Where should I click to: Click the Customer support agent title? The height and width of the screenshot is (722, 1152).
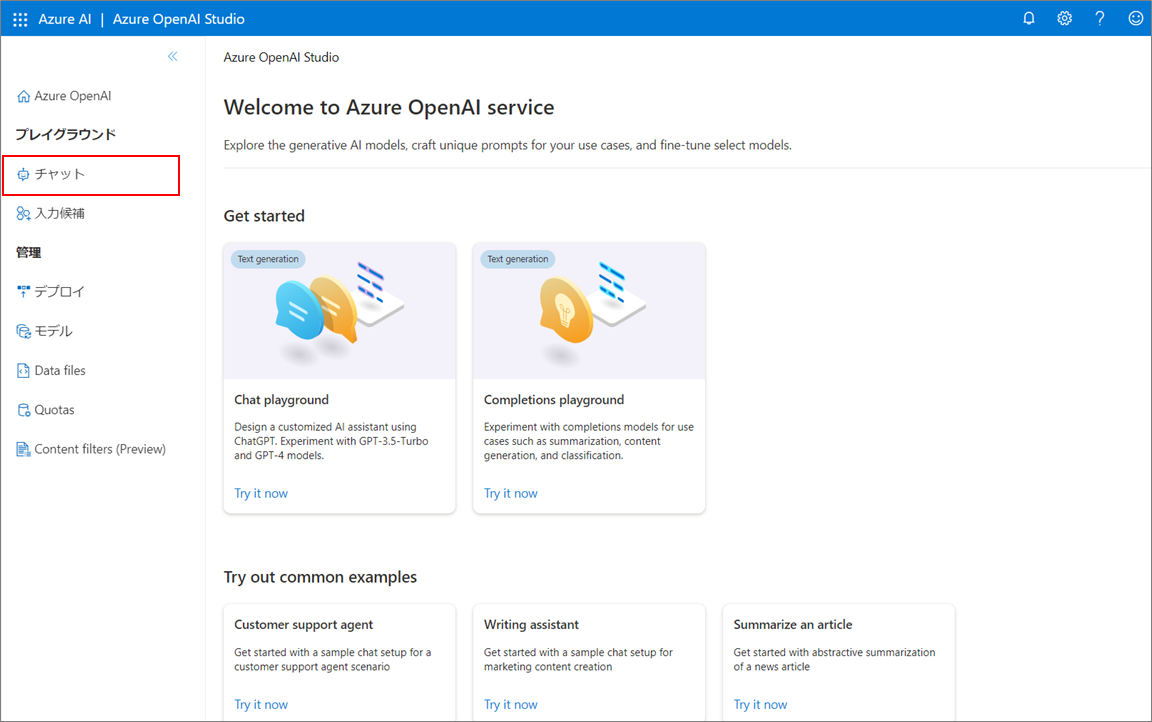(x=303, y=624)
